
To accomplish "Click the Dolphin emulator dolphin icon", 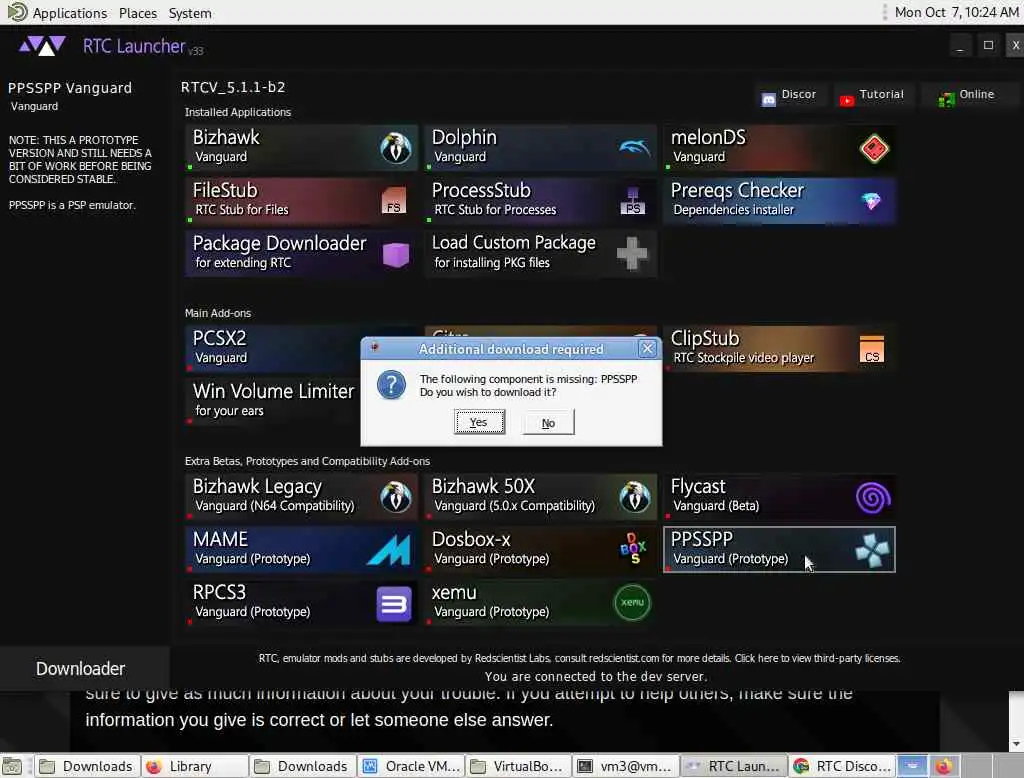I will (x=634, y=148).
